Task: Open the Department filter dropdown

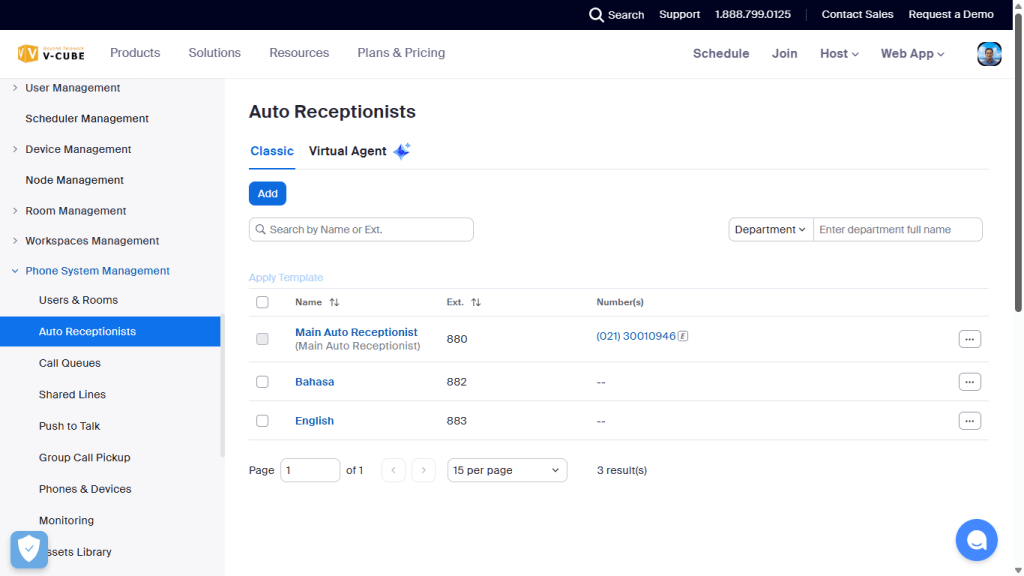Action: 770,230
